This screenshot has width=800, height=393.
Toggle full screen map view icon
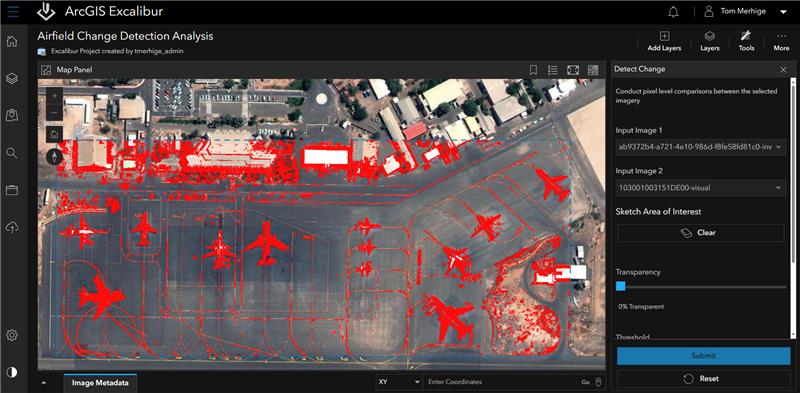573,70
